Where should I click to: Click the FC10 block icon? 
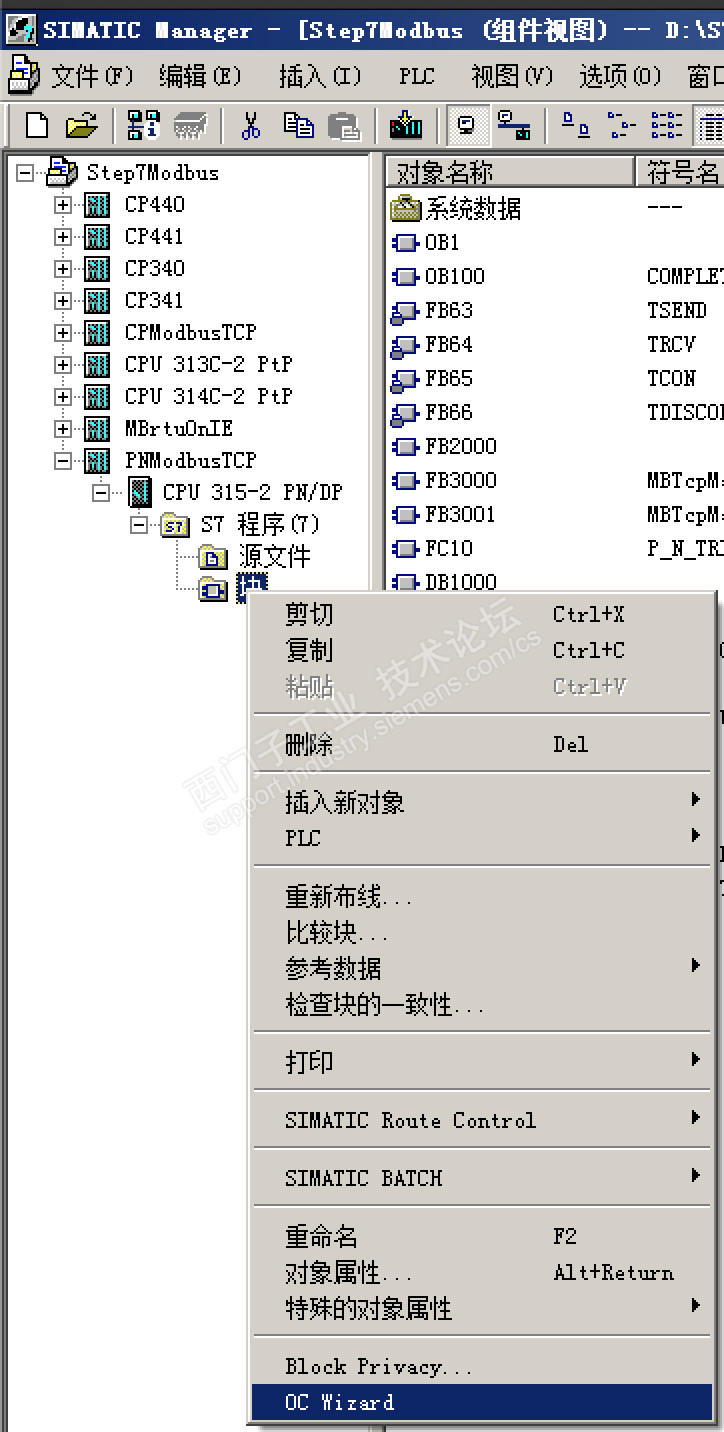pos(406,549)
